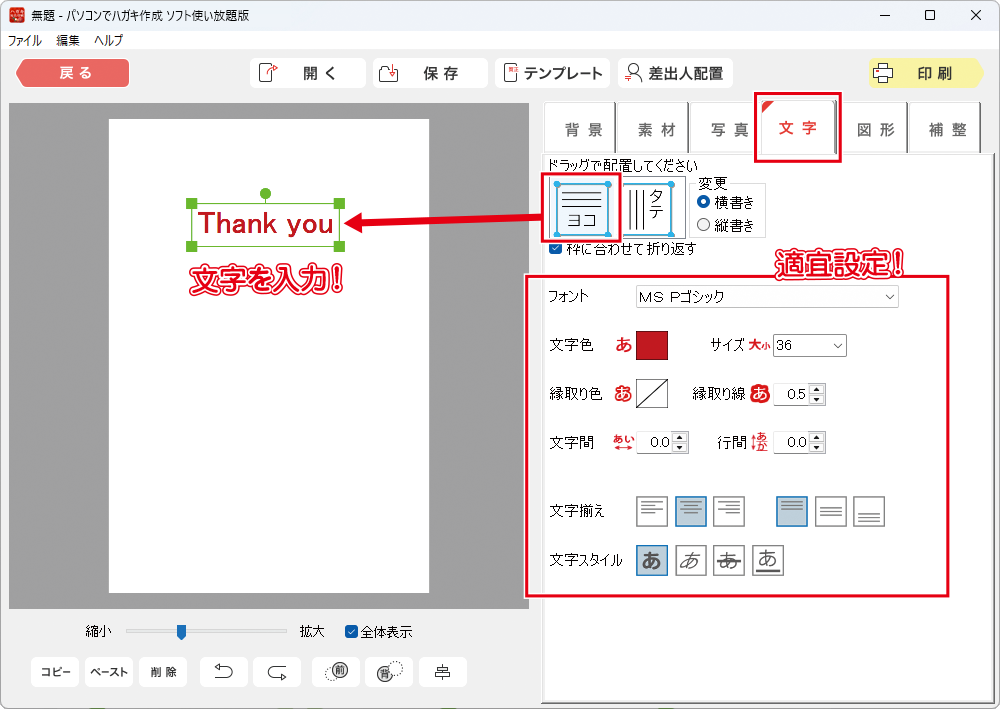1000x709 pixels.
Task: Select the 縦書き radio button
Action: point(704,225)
